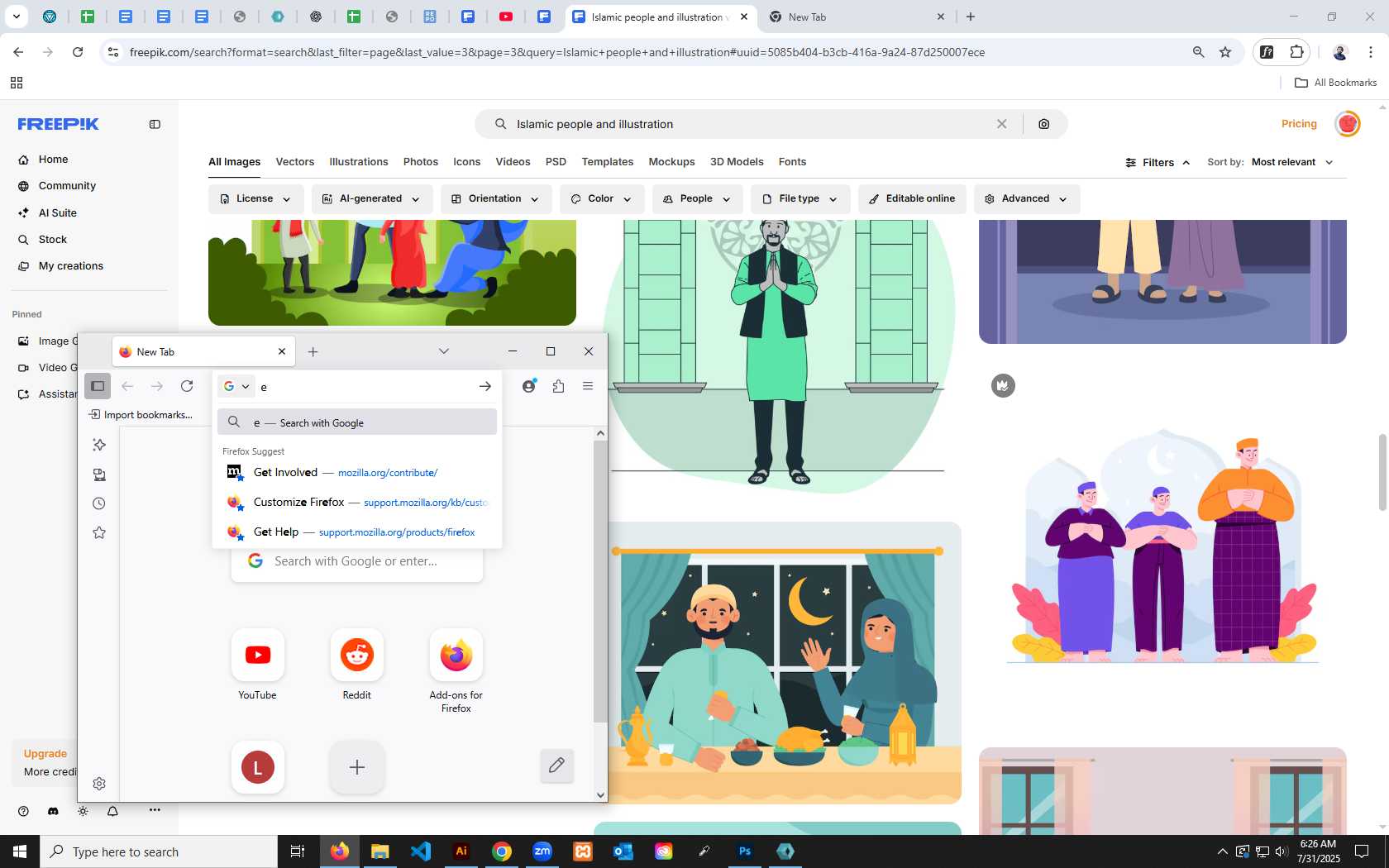Open the Freepik user avatar menu
This screenshot has width=1389, height=868.
pyautogui.click(x=1348, y=124)
